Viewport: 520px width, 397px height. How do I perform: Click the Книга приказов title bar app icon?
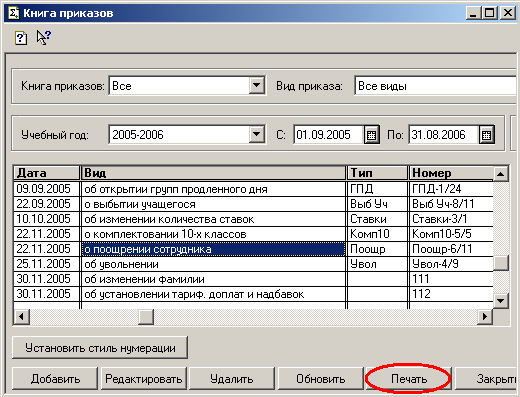coord(14,13)
